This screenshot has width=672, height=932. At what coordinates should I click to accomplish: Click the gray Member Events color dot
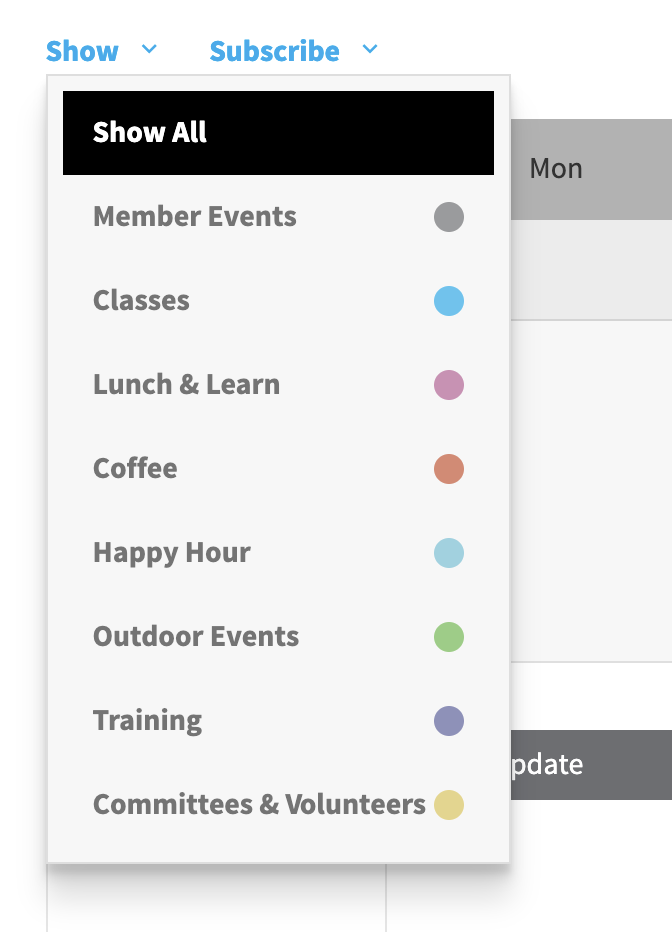pyautogui.click(x=449, y=217)
